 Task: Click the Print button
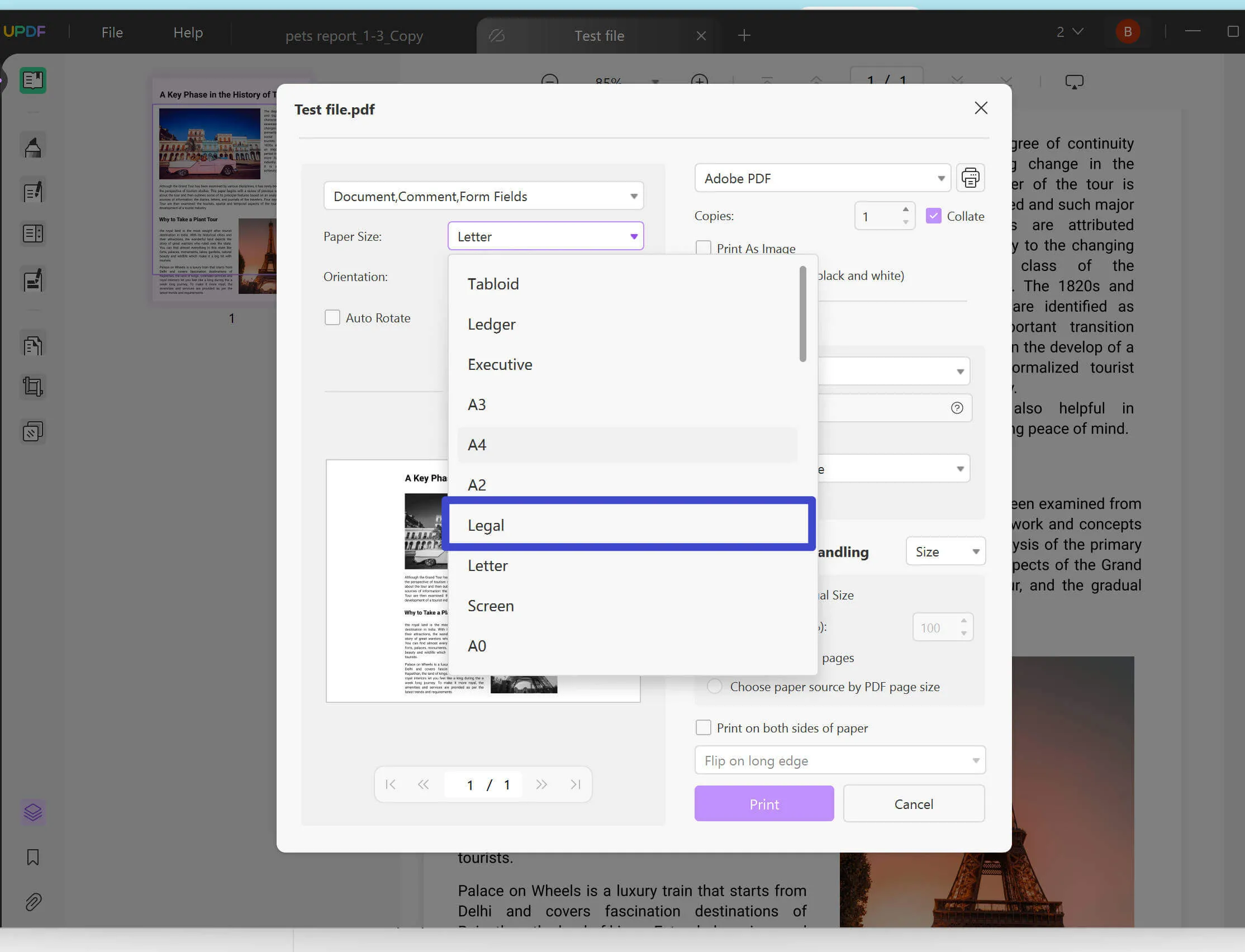click(x=764, y=803)
